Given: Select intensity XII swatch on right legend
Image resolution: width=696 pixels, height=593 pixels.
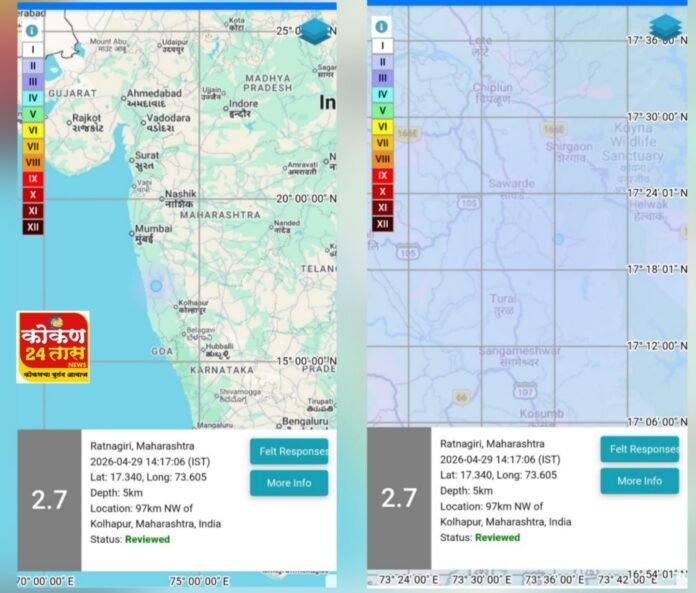Looking at the screenshot, I should pyautogui.click(x=381, y=223).
